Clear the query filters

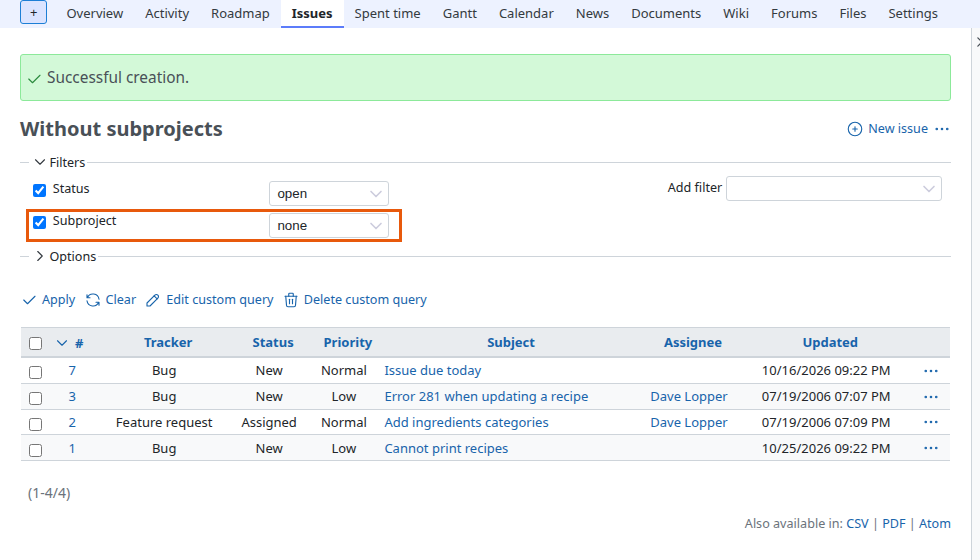(x=111, y=300)
